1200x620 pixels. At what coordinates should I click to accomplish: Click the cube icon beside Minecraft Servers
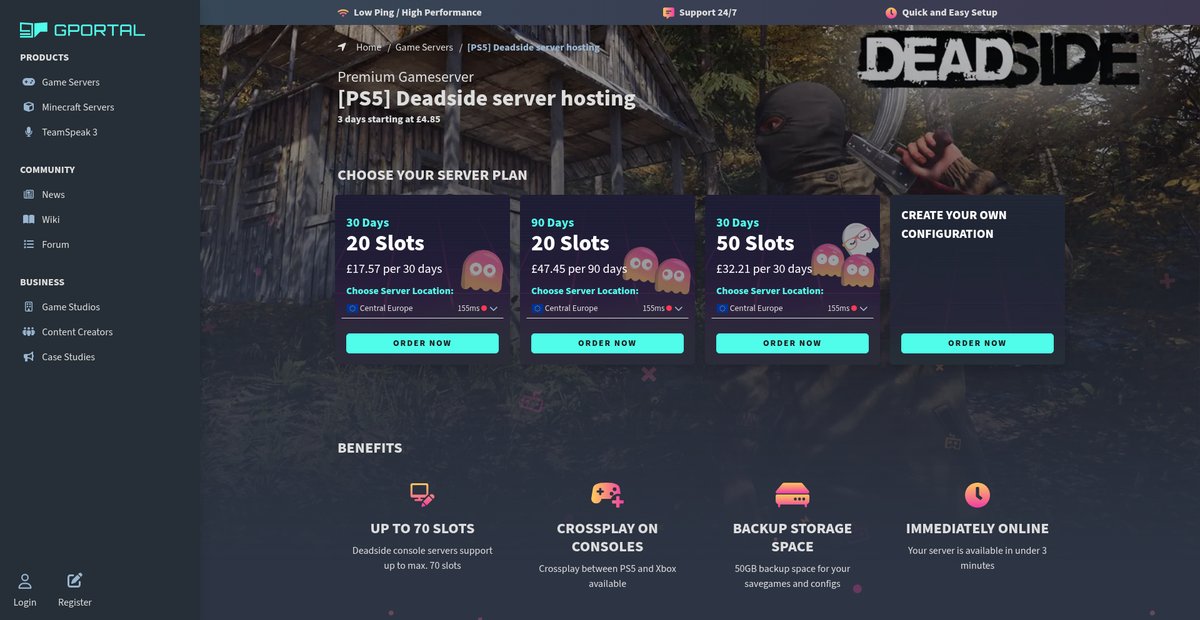[x=29, y=107]
